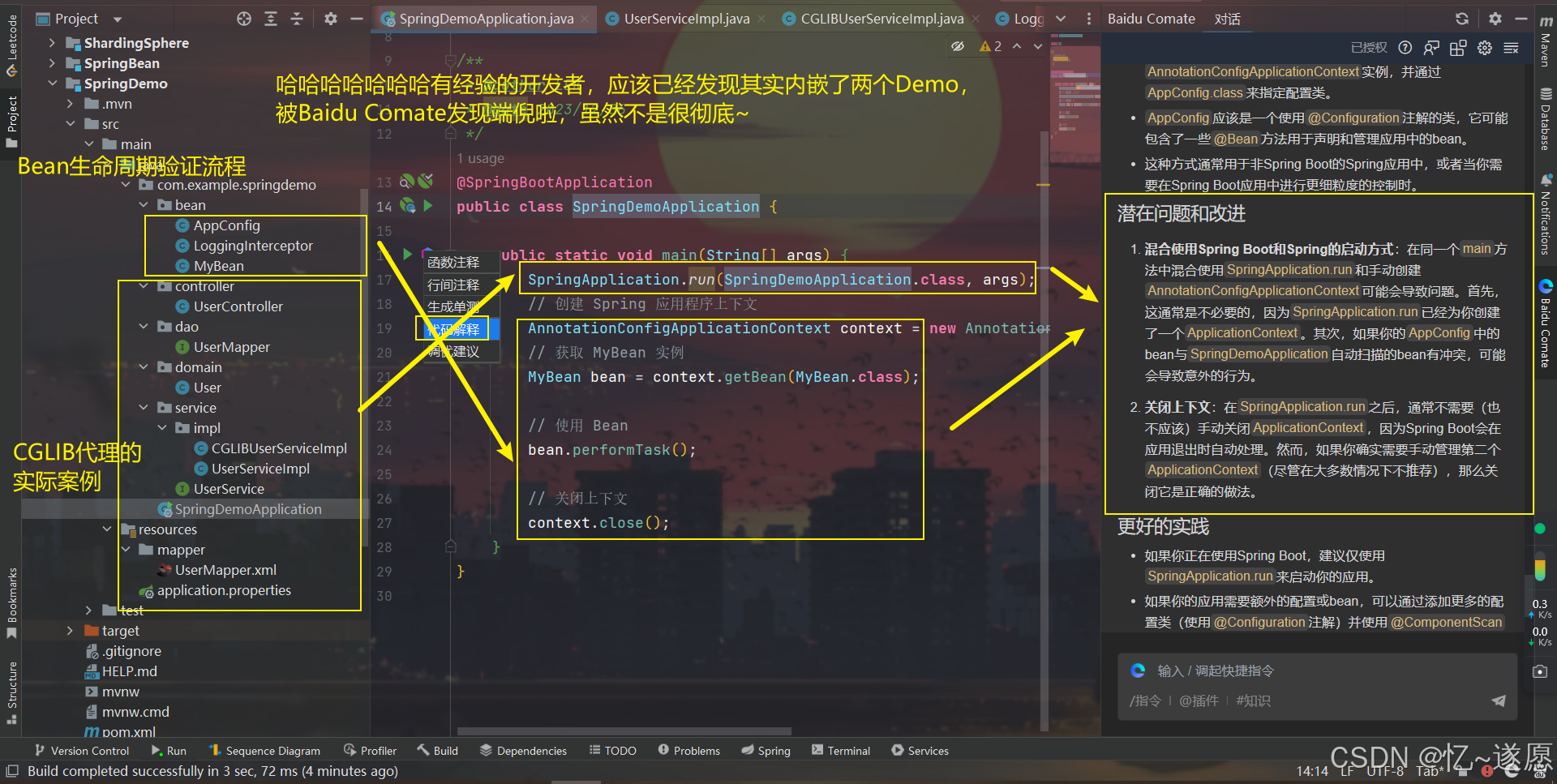Collapse the SpringDemo module
The width and height of the screenshot is (1557, 784).
coord(52,83)
